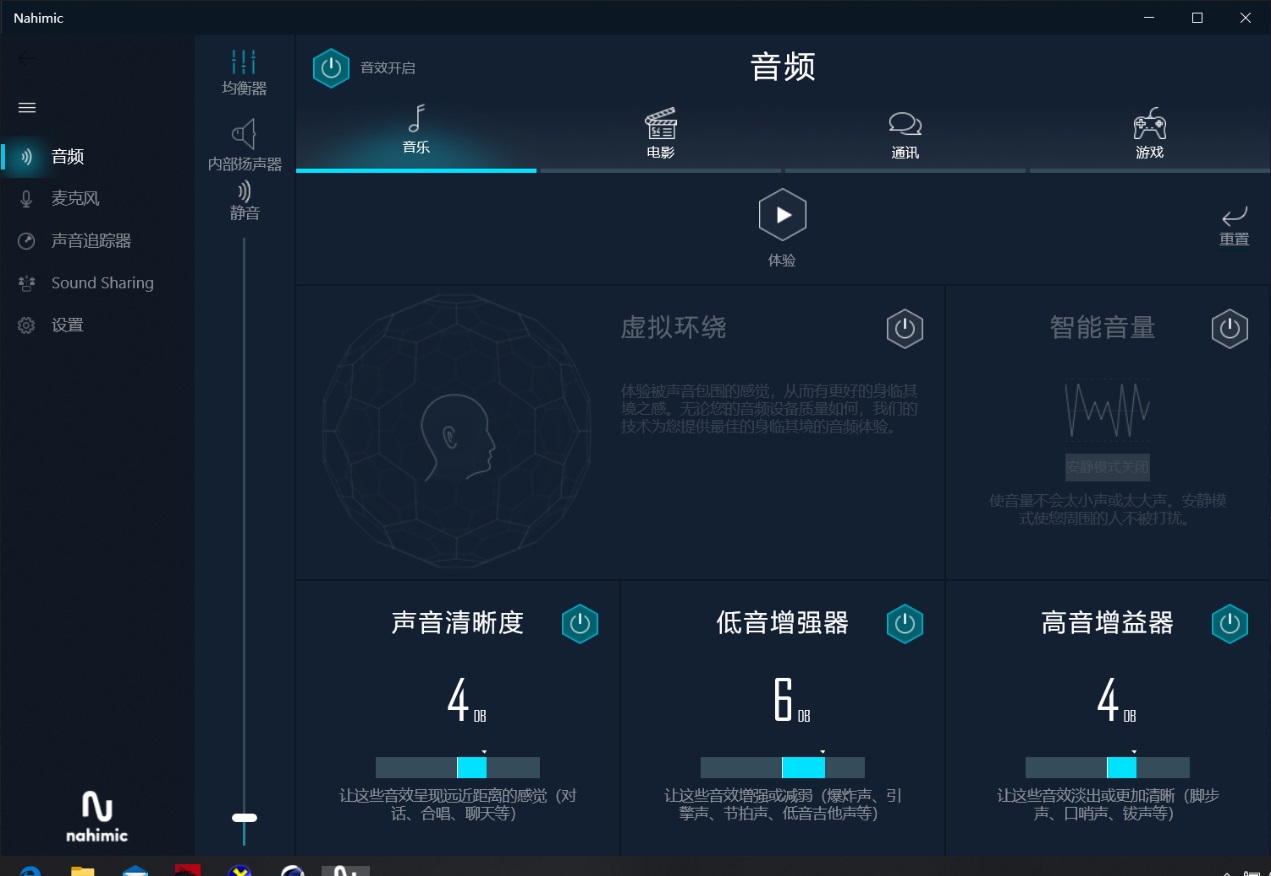Image resolution: width=1271 pixels, height=876 pixels.
Task: Click the 高音增益器 treble booster power hexagon
Action: [x=1229, y=623]
